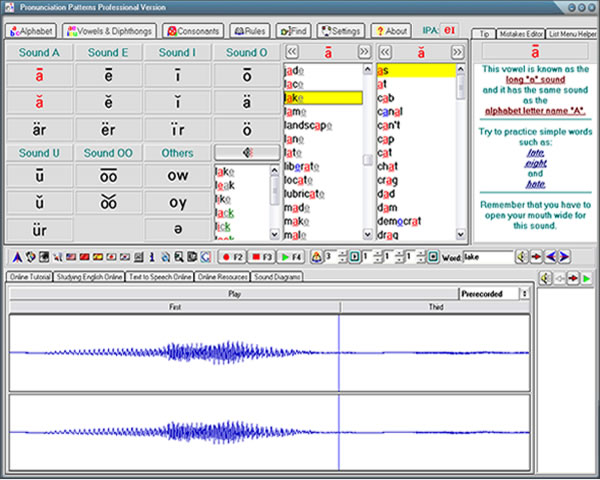The image size is (600, 480).
Task: Go to the next word with the blue right arrow
Action: tap(564, 257)
